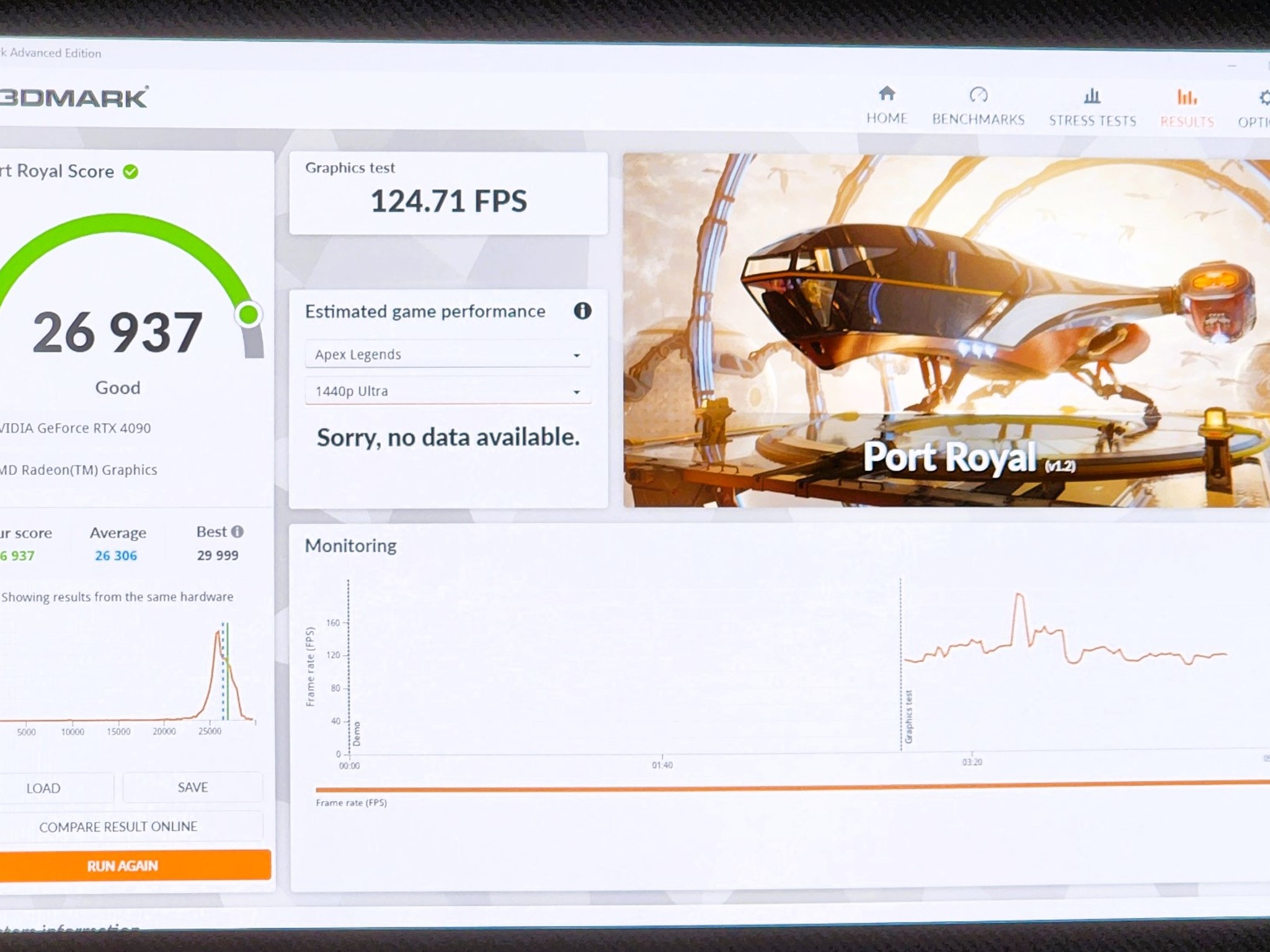Open Benchmarks via the gauge icon
Viewport: 1270px width, 952px height.
978,95
